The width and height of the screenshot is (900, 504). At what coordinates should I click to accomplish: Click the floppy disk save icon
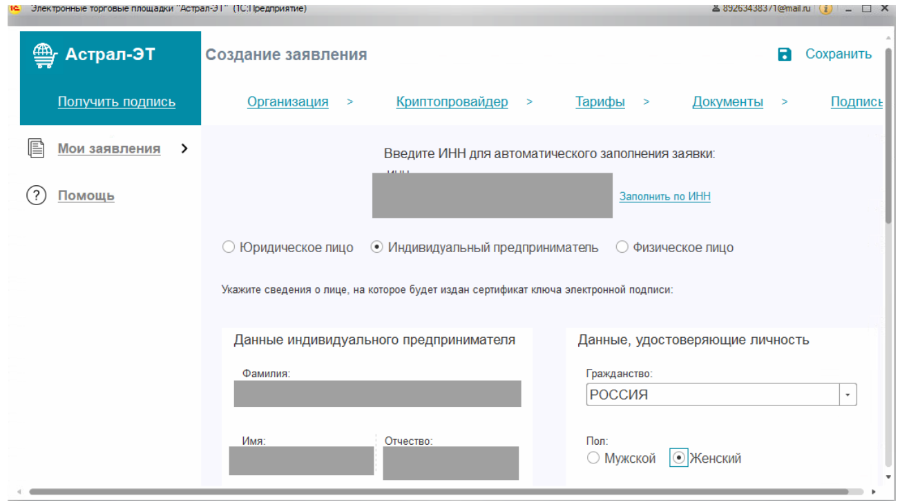784,55
